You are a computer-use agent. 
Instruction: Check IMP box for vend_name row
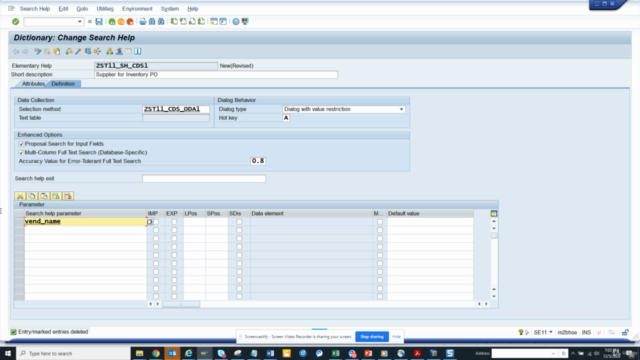click(x=156, y=222)
